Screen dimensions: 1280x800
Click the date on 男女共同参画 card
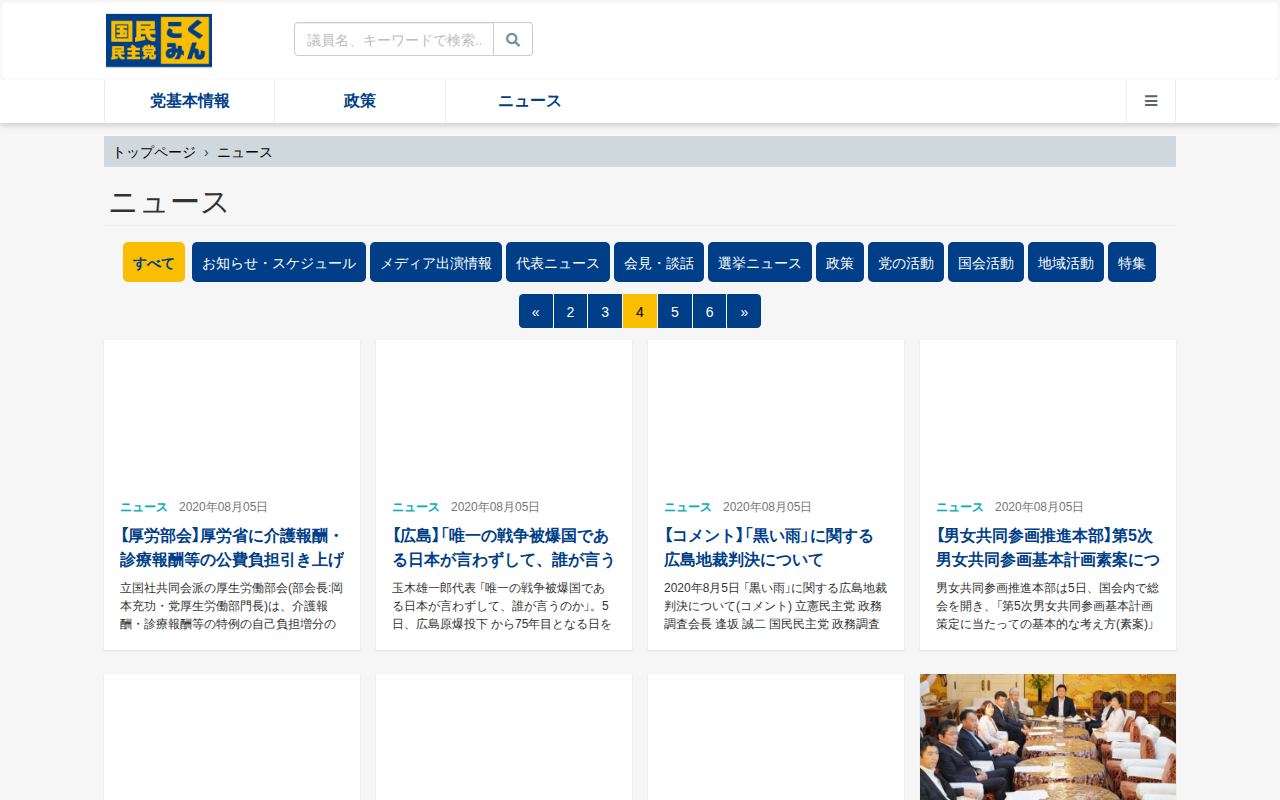click(1039, 507)
